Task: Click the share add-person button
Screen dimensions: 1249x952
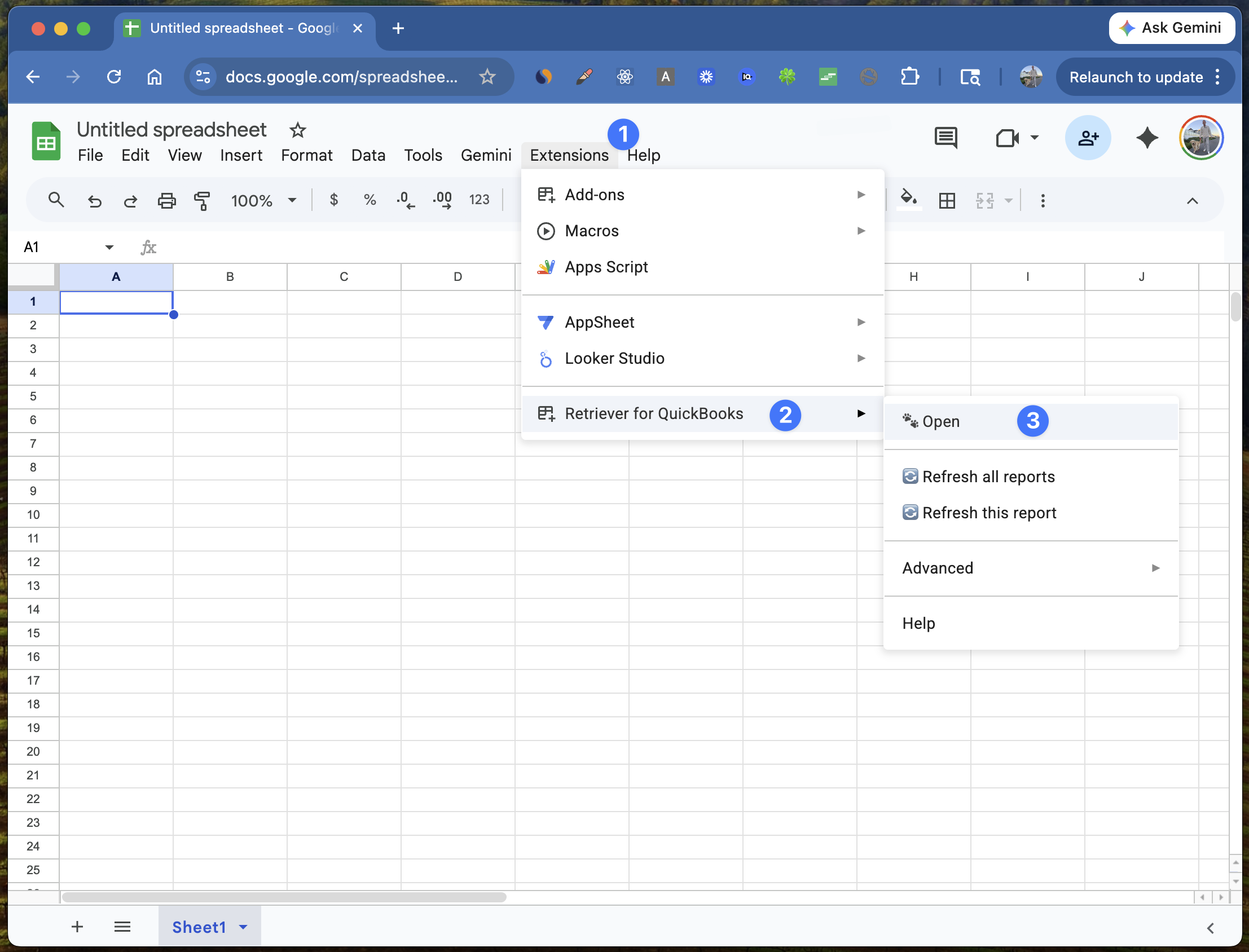Action: tap(1088, 138)
